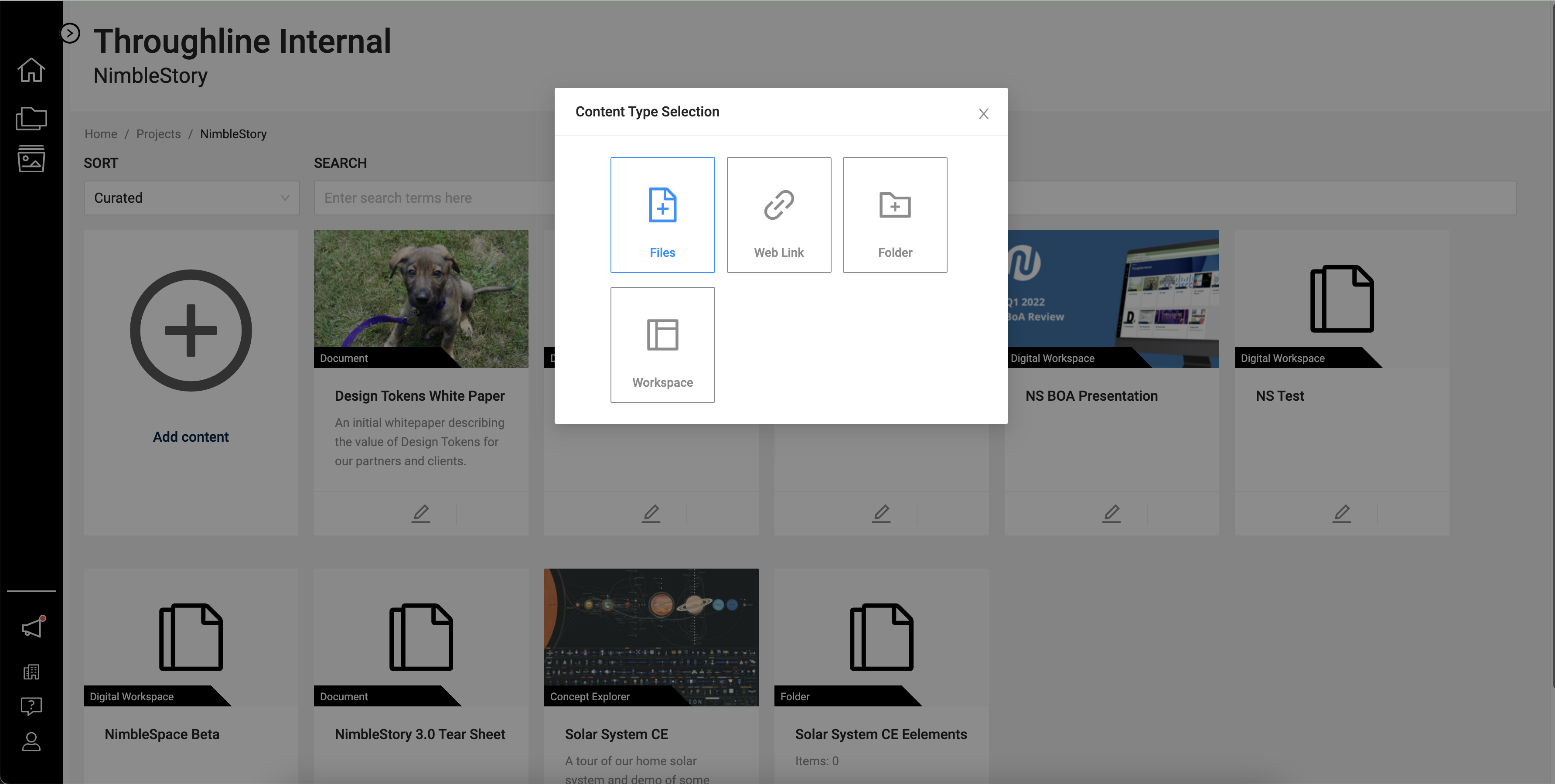Click the Home breadcrumb link
Viewport: 1555px width, 784px height.
101,134
